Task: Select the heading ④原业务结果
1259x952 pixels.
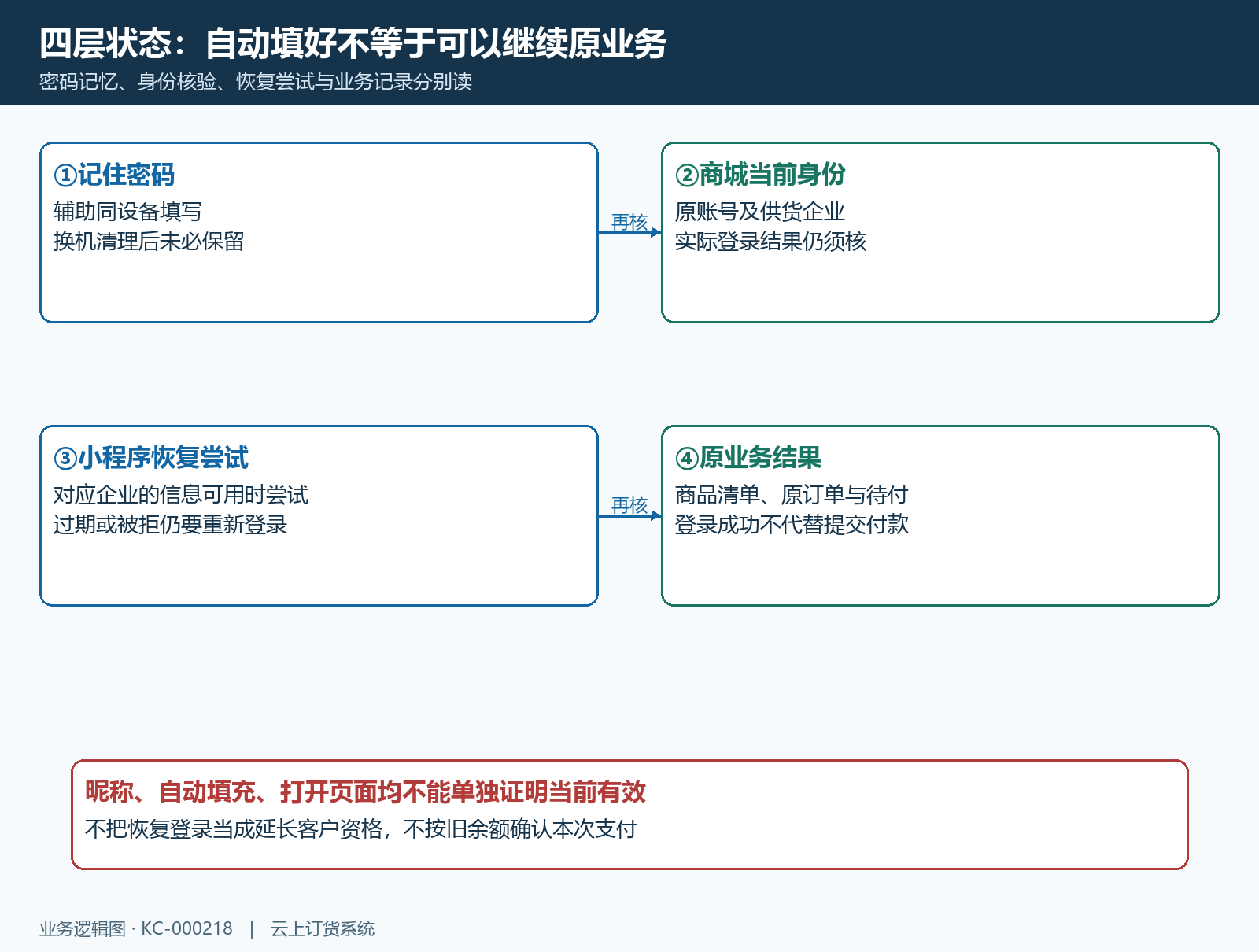Action: (748, 458)
